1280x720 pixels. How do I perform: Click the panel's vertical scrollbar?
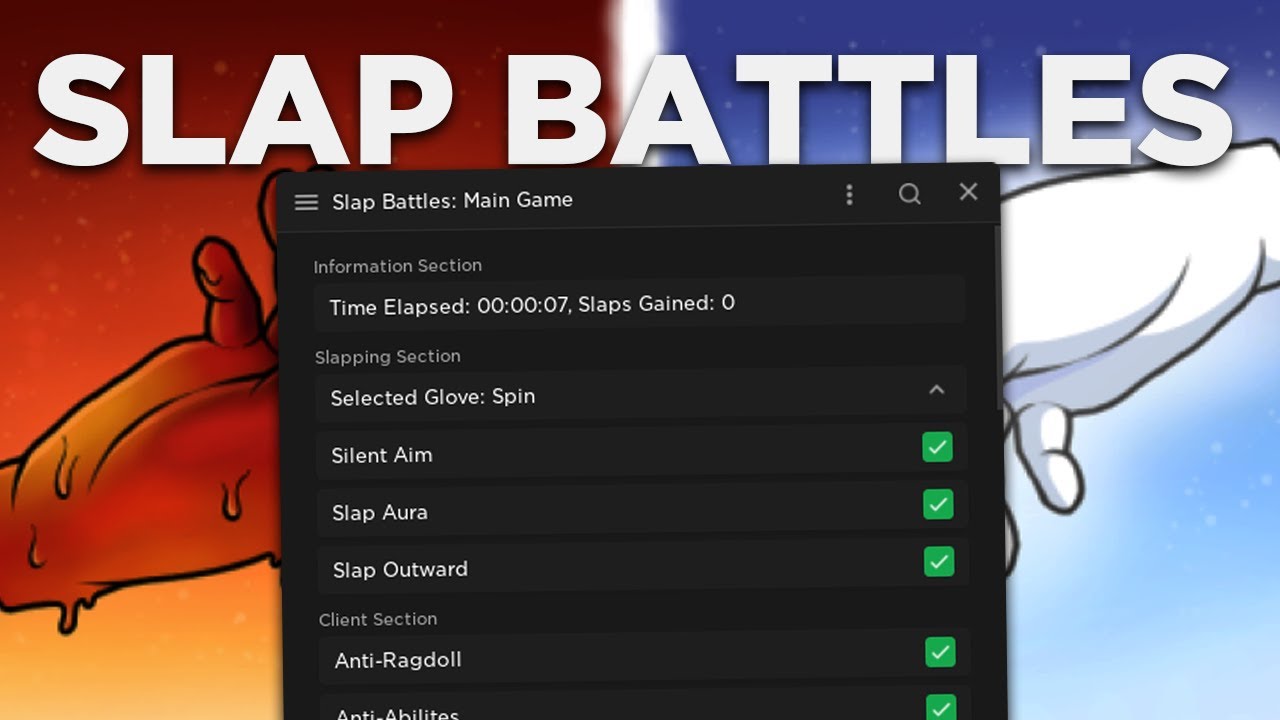[996, 318]
